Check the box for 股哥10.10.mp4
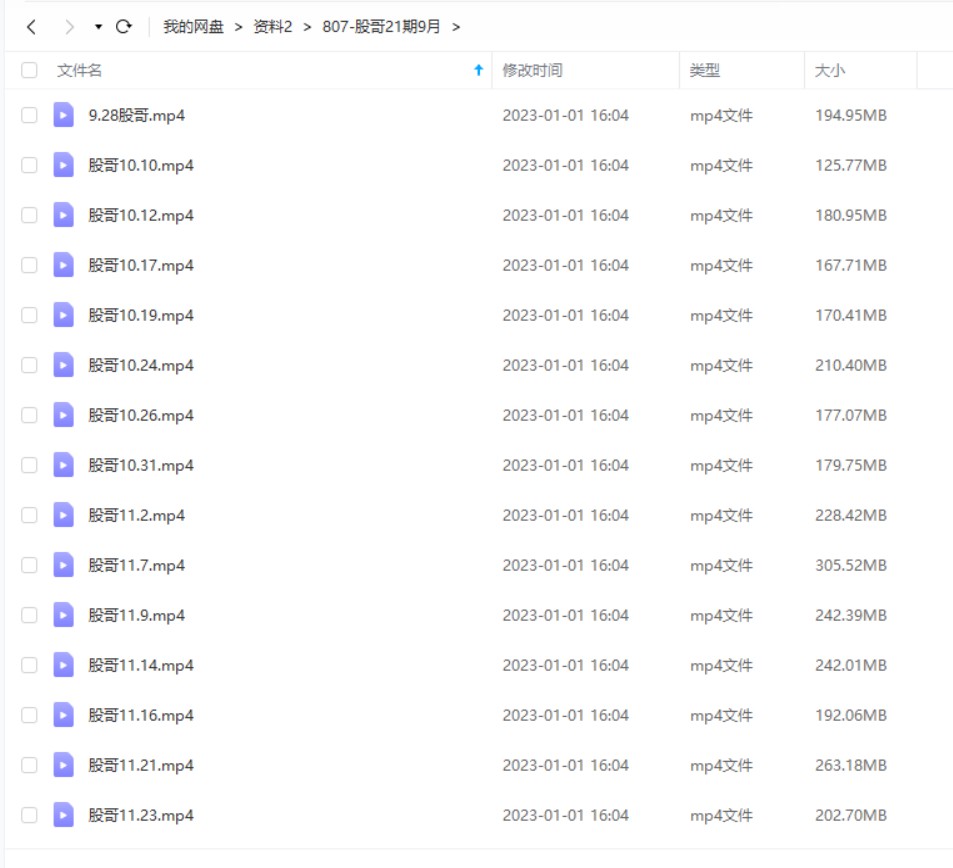 pos(29,165)
